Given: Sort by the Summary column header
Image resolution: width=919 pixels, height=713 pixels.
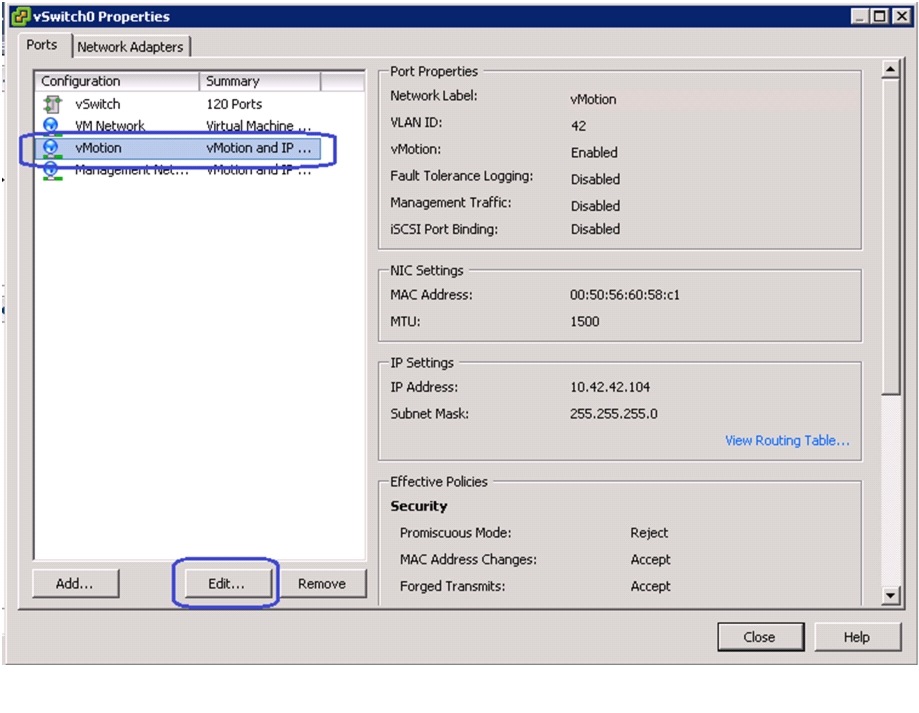Looking at the screenshot, I should click(x=260, y=81).
